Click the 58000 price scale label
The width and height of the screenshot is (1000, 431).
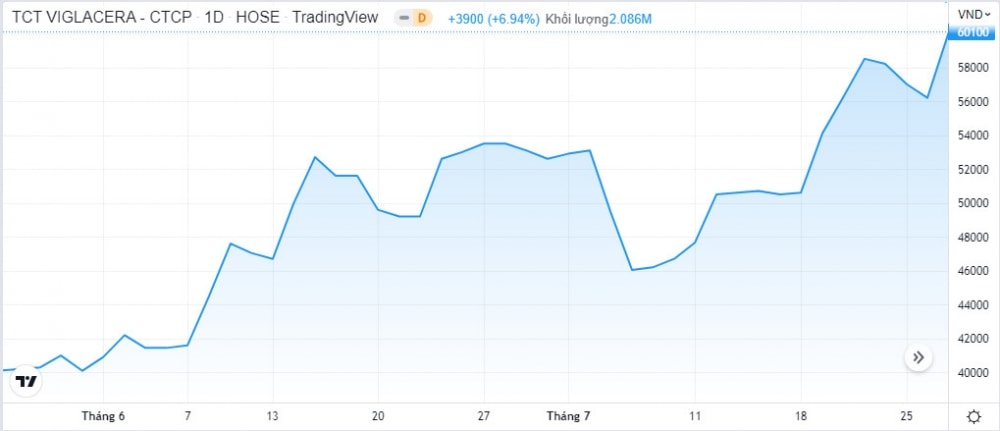point(973,67)
